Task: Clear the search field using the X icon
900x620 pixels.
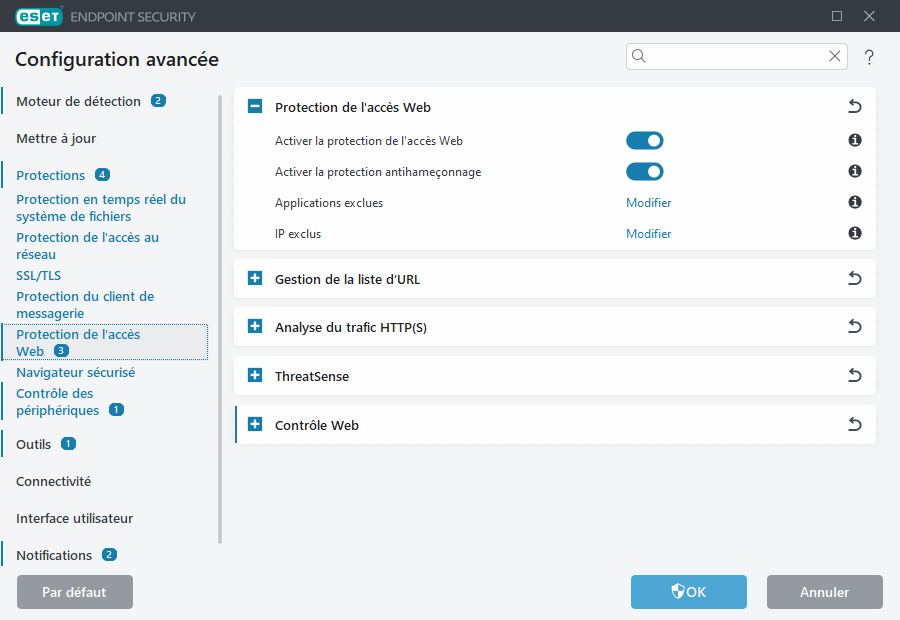Action: click(834, 56)
